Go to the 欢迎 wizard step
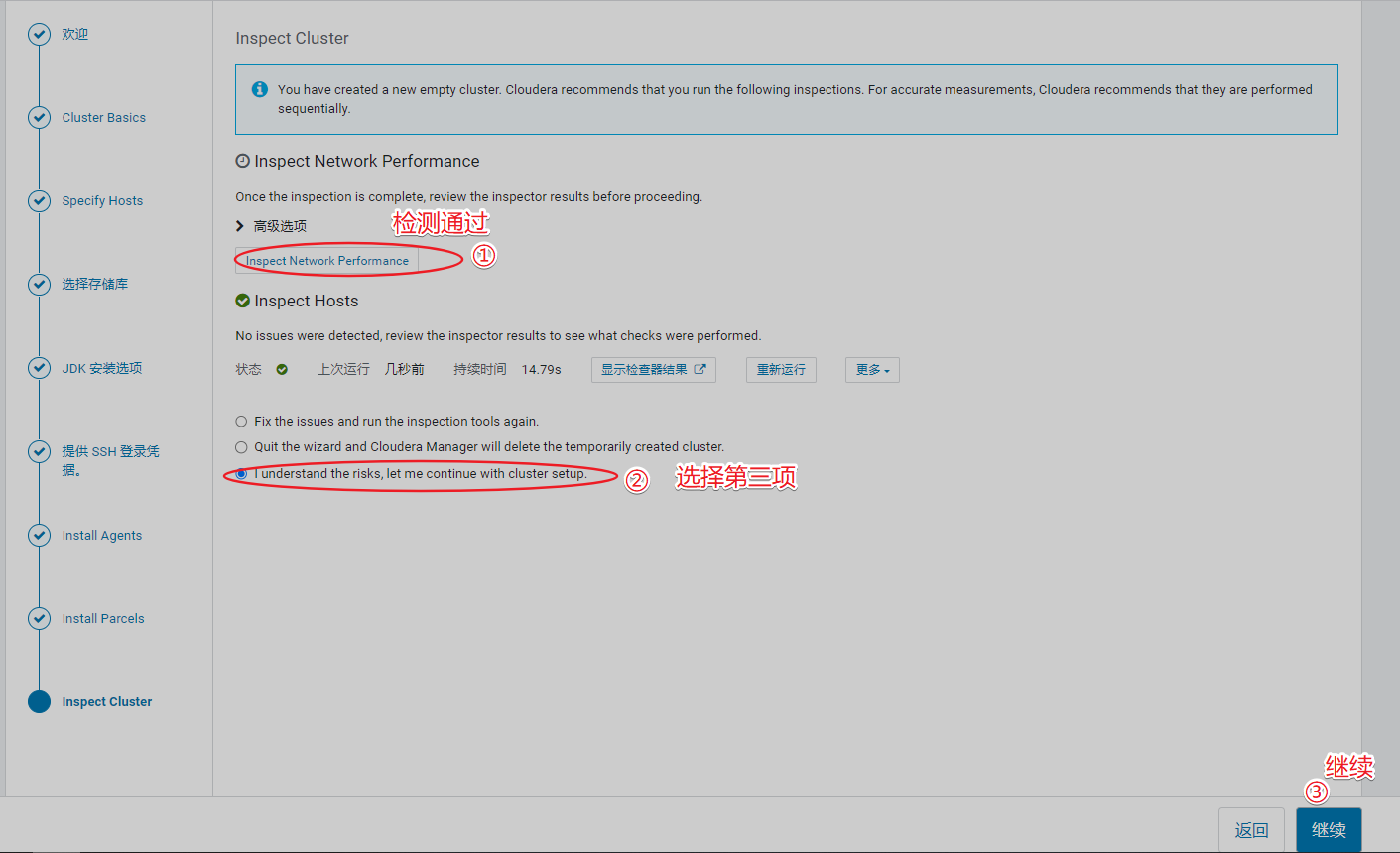1400x853 pixels. pos(75,35)
